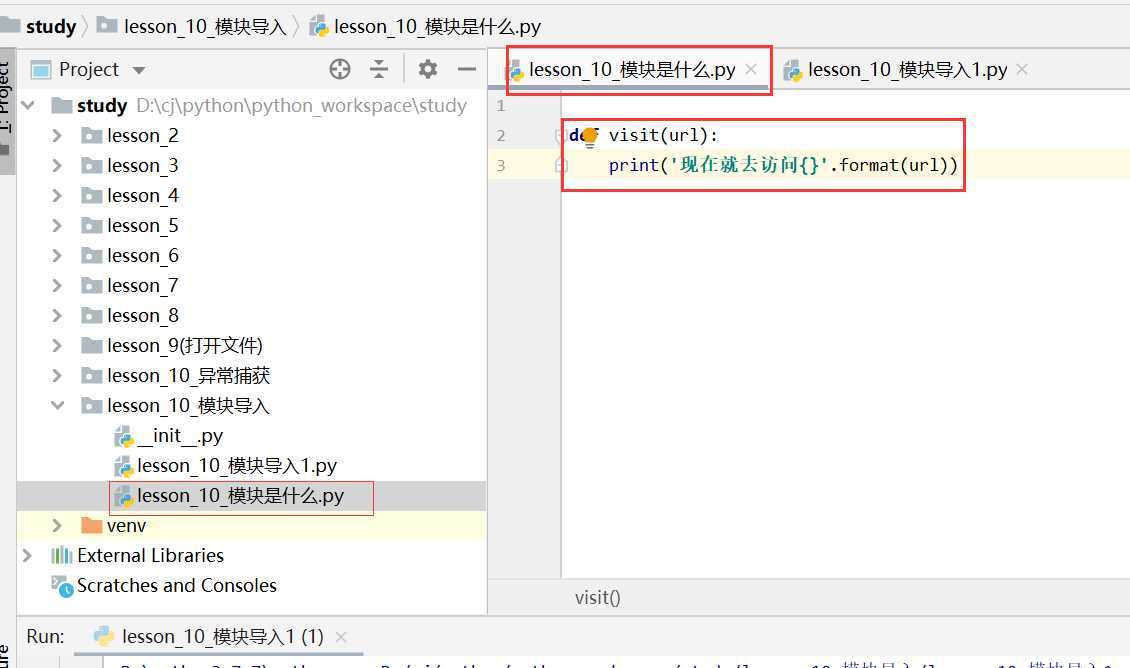Hide the Project panel with minus icon
This screenshot has height=668, width=1130.
pos(467,69)
